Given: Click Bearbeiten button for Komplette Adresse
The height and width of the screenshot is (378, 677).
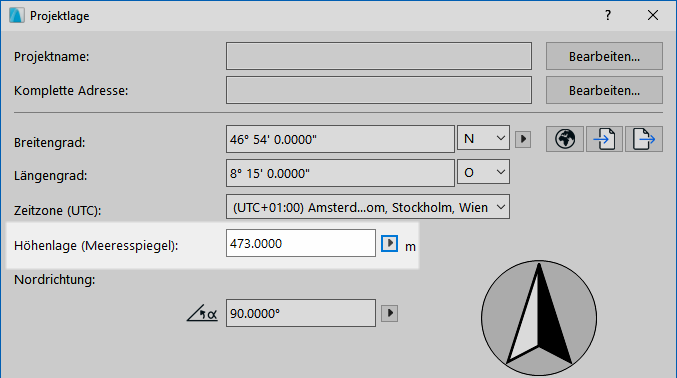Looking at the screenshot, I should pos(604,90).
